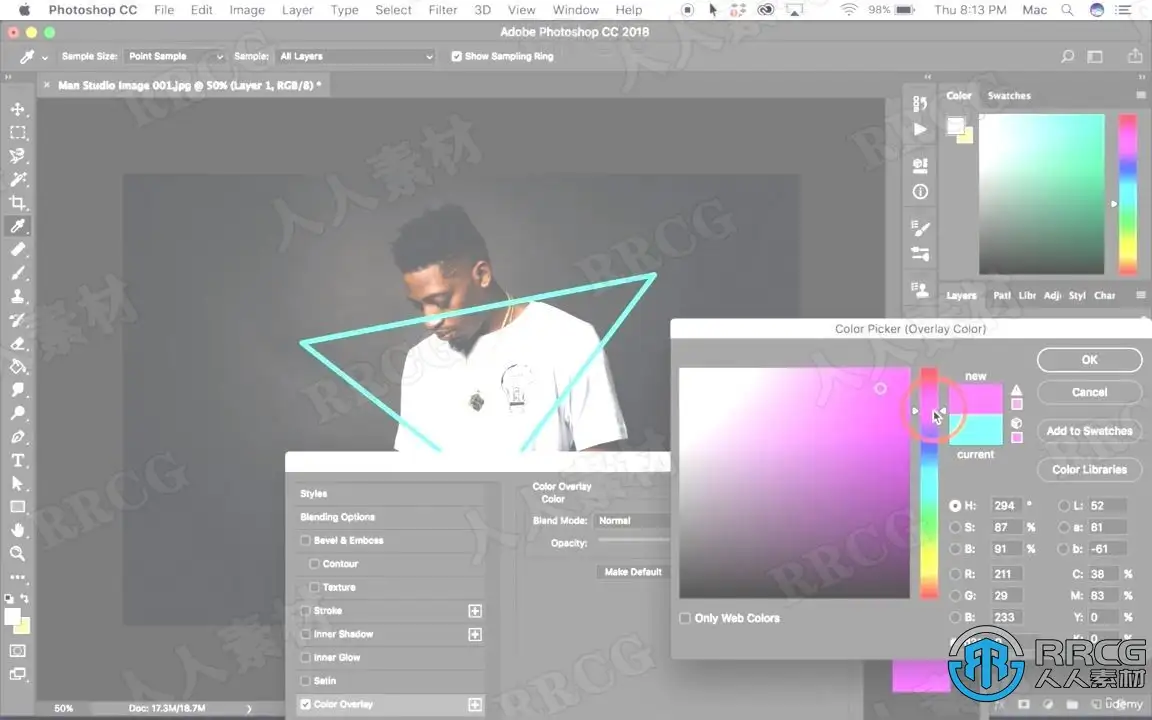
Task: Click the Share icon in options bar
Action: point(1134,56)
